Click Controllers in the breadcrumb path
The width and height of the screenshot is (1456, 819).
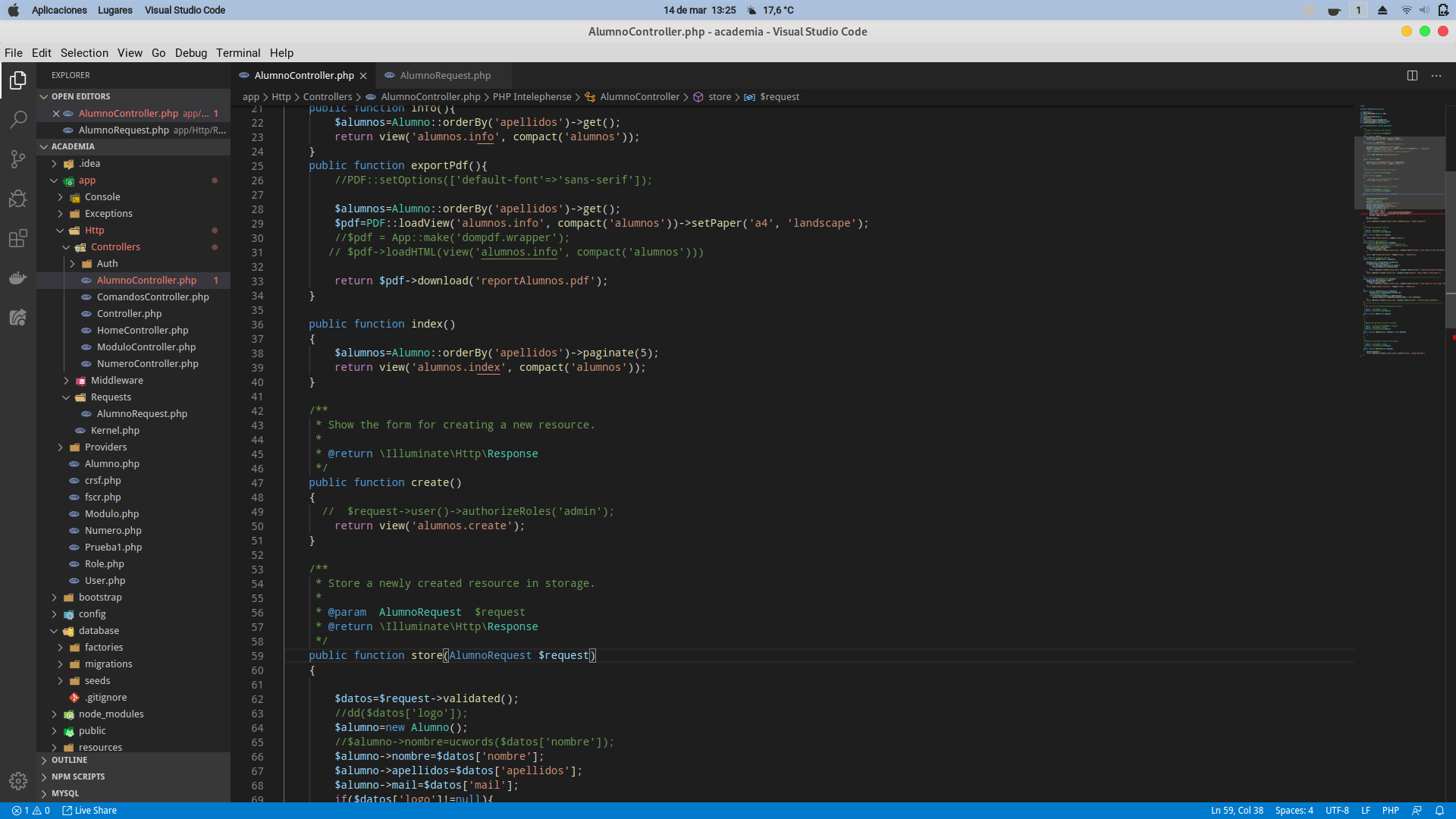click(328, 97)
